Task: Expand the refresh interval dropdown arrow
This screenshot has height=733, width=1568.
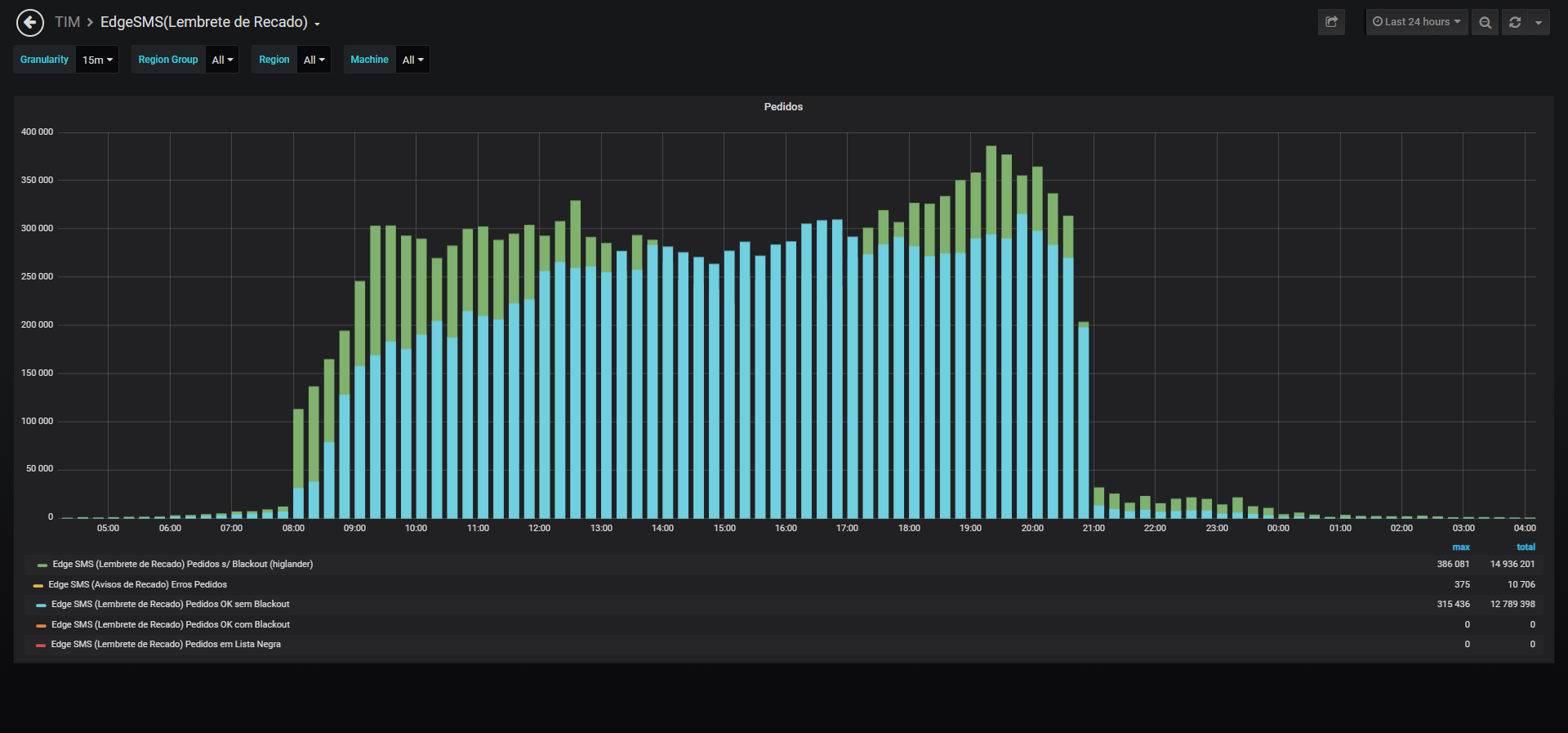Action: [1539, 22]
